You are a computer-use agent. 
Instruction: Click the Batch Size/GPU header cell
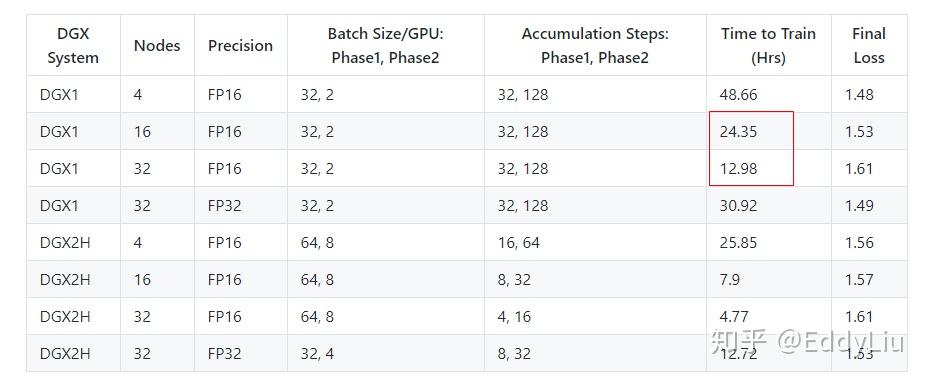[386, 46]
